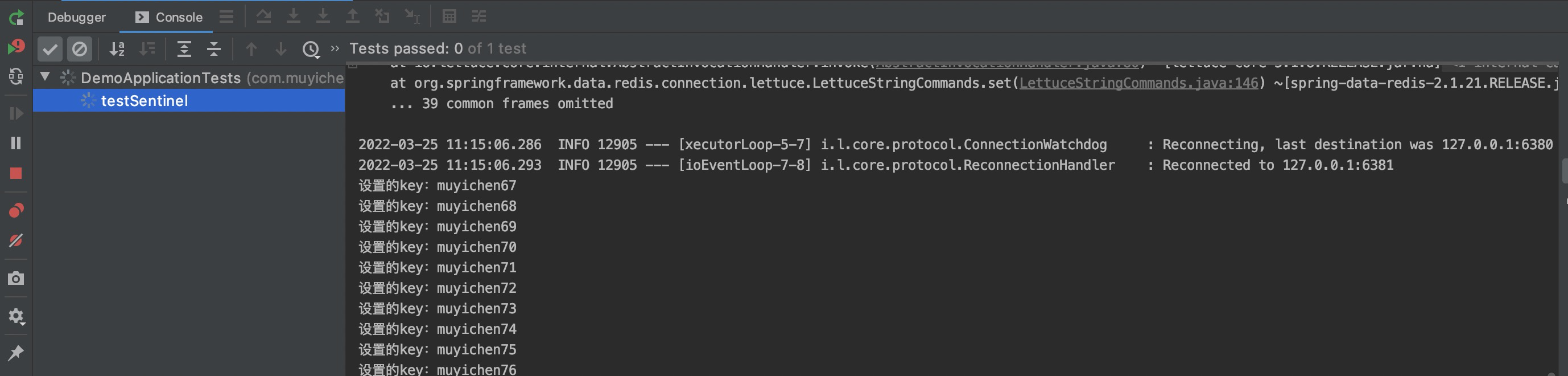Mute breakpoints in the sidebar
The image size is (1568, 376).
click(16, 240)
